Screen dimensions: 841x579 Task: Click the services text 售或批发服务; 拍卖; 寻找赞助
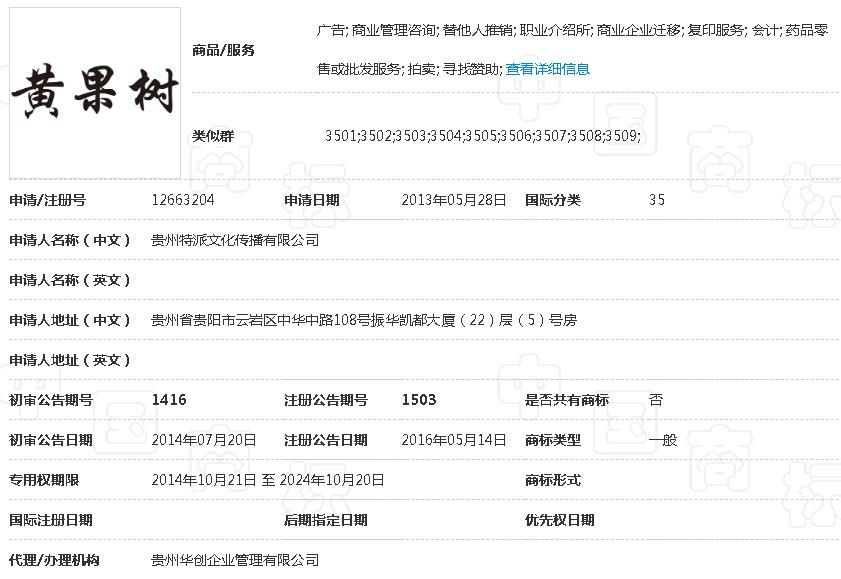tap(410, 69)
